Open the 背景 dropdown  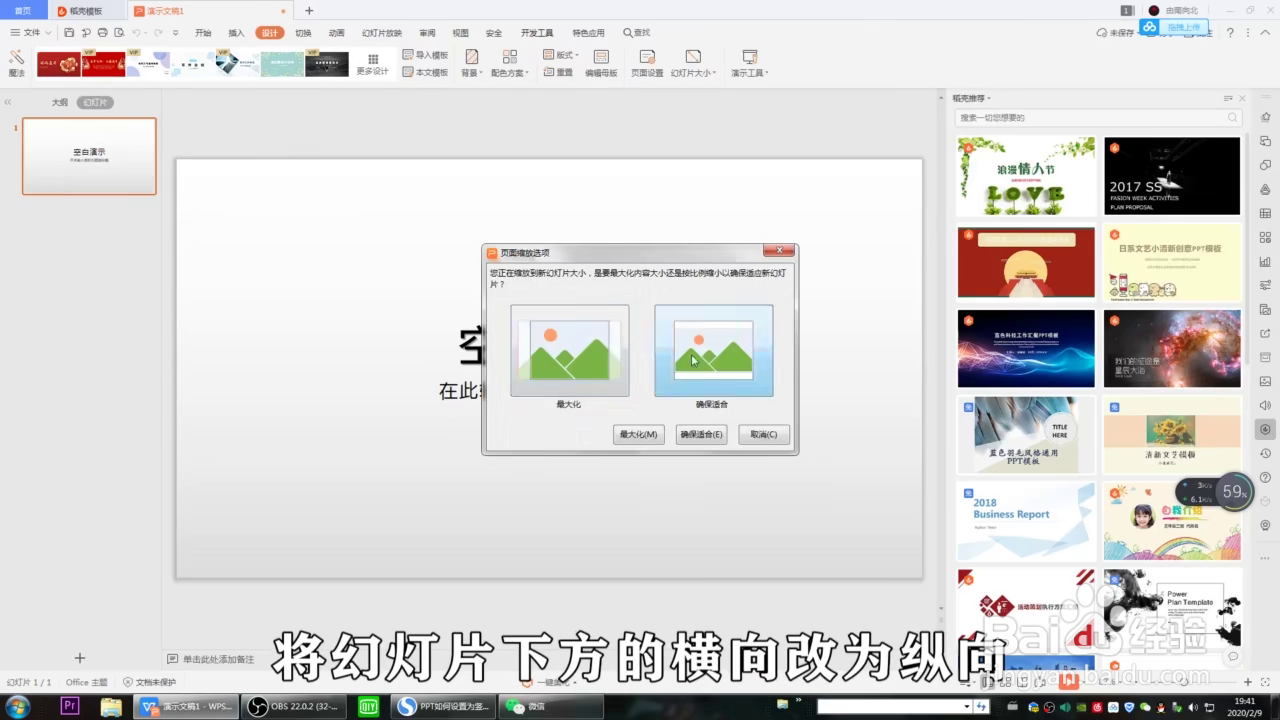pos(471,64)
